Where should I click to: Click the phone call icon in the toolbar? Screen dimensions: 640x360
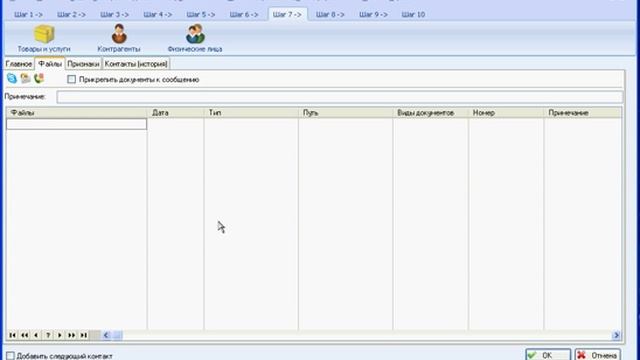(x=39, y=78)
